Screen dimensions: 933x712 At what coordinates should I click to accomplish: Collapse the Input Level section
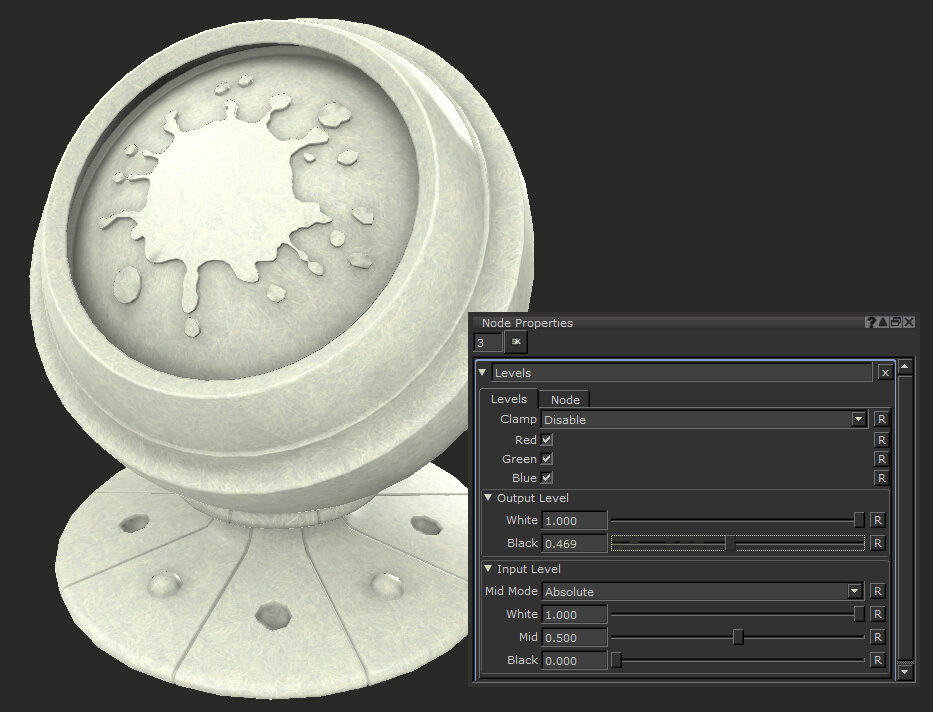coord(488,569)
